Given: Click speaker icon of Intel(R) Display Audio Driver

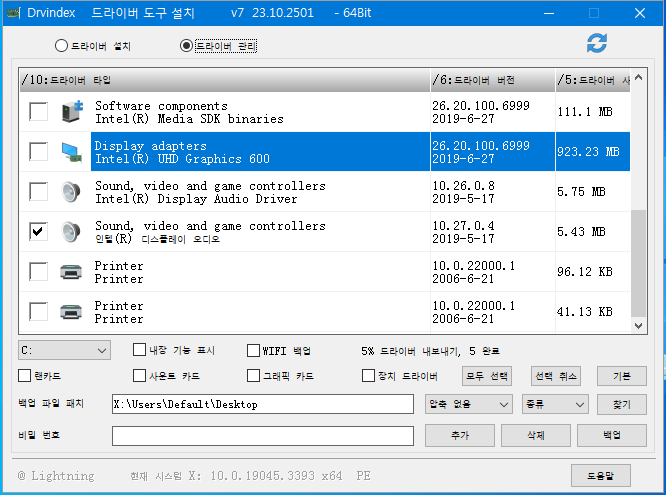Looking at the screenshot, I should pos(71,192).
